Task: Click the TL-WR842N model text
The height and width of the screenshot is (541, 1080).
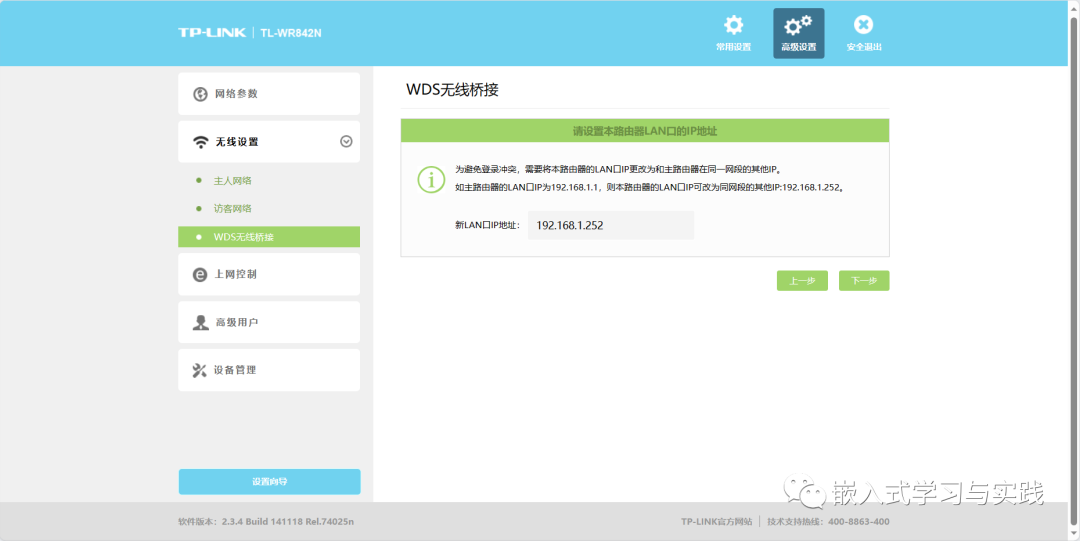Action: pyautogui.click(x=291, y=32)
